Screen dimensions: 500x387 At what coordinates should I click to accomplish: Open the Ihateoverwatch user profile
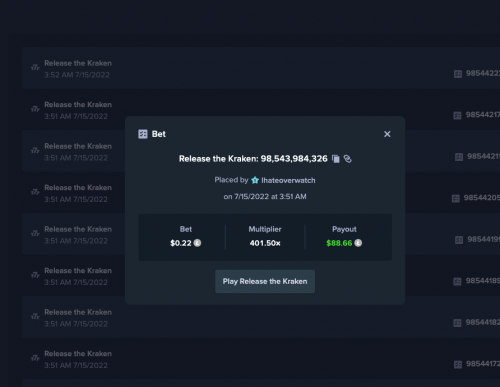point(288,180)
